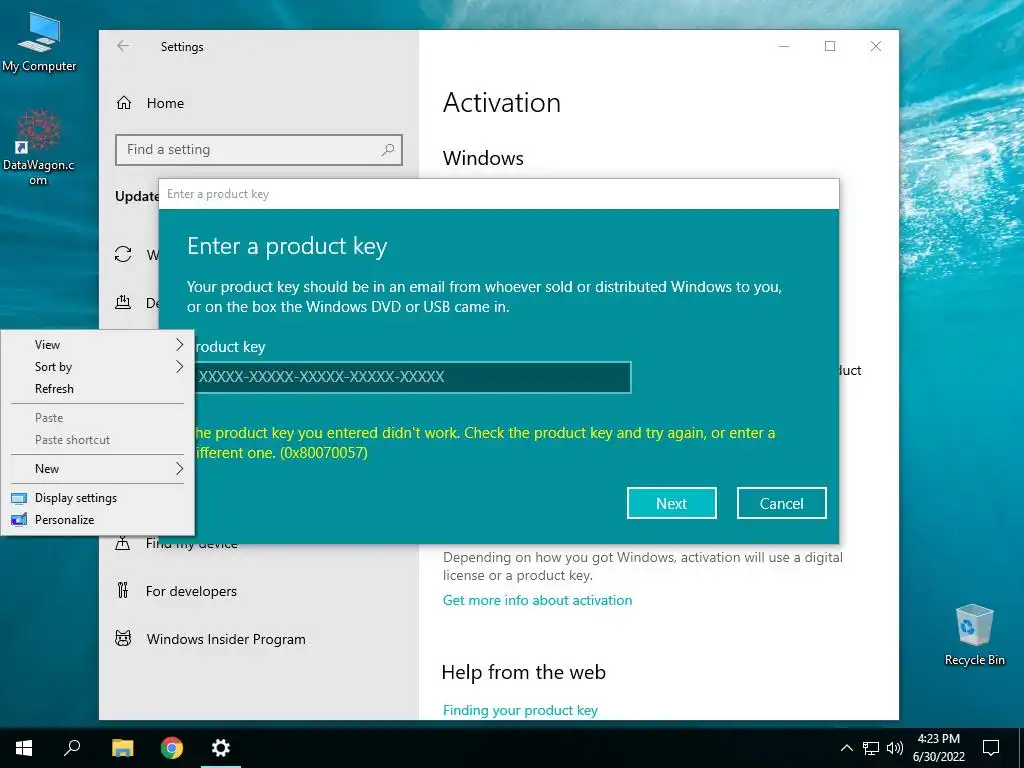Click the Settings back arrow
This screenshot has width=1024, height=768.
click(123, 46)
